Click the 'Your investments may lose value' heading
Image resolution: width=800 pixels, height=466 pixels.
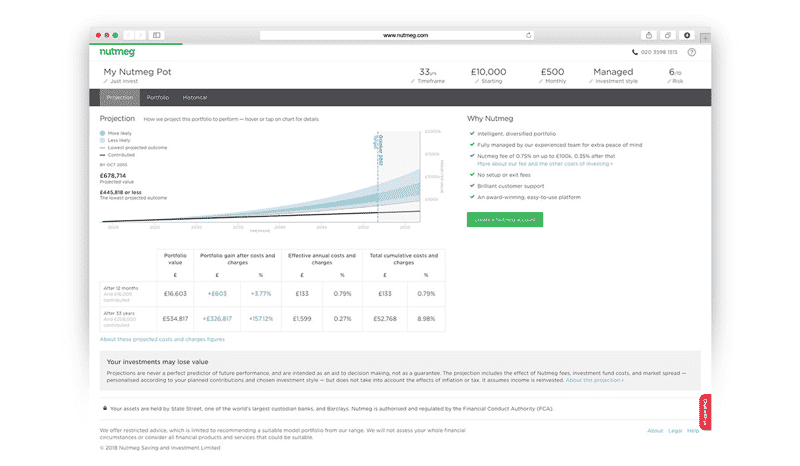pos(157,362)
